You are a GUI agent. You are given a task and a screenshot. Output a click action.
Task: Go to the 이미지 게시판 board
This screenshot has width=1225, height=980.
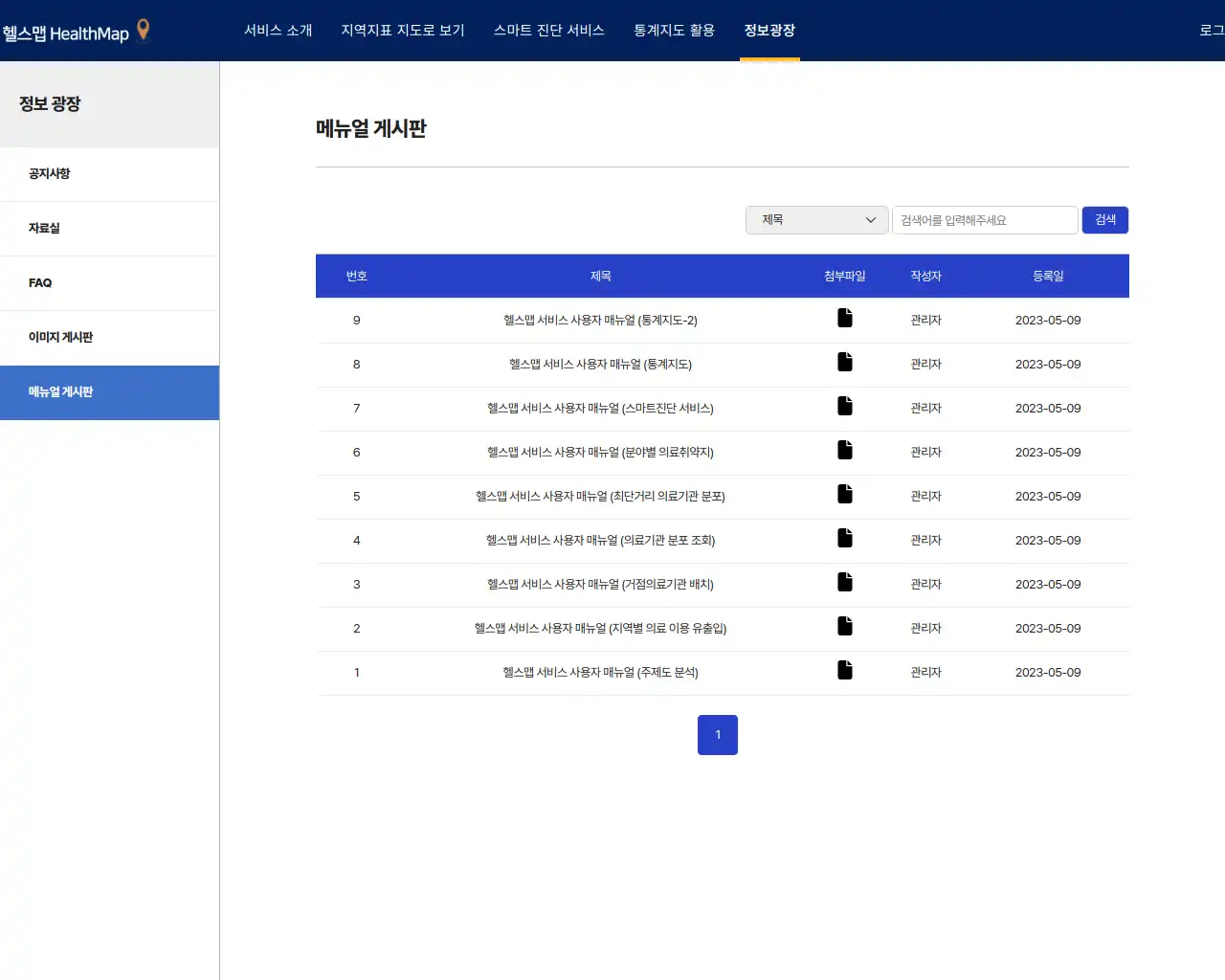[x=57, y=338]
